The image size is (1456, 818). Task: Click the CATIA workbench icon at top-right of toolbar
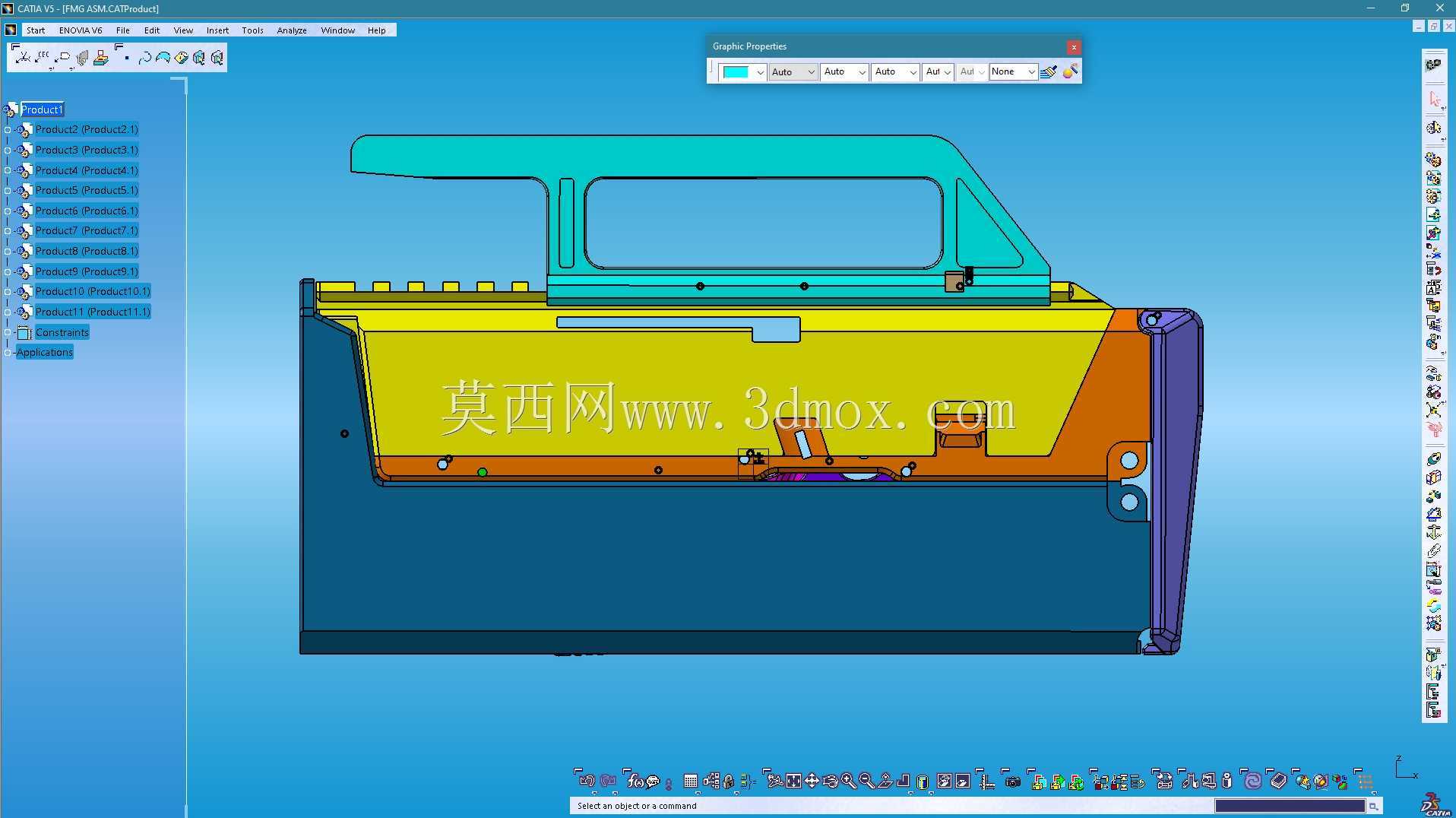tap(1434, 65)
